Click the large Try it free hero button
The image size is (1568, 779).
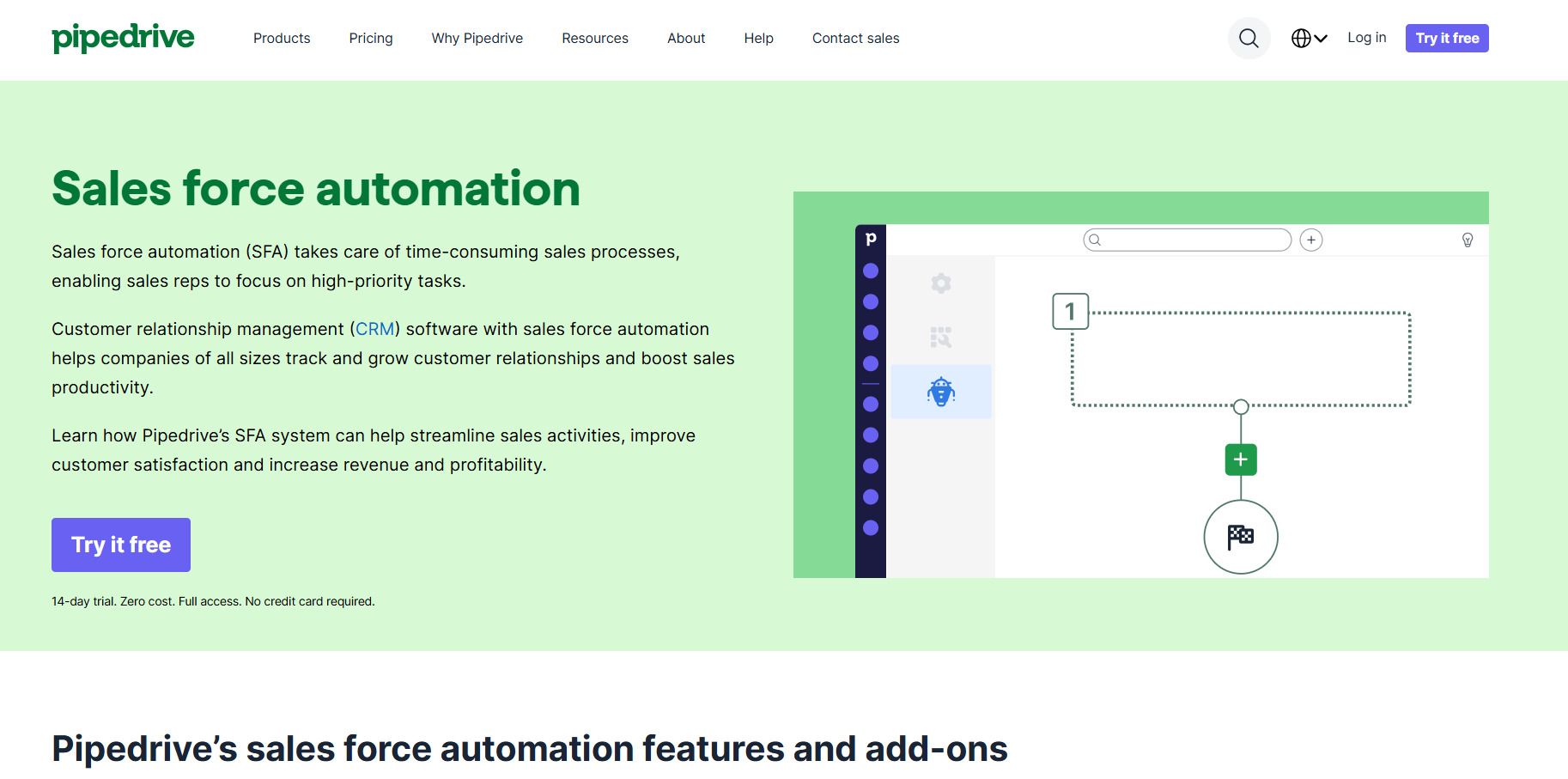pyautogui.click(x=121, y=545)
